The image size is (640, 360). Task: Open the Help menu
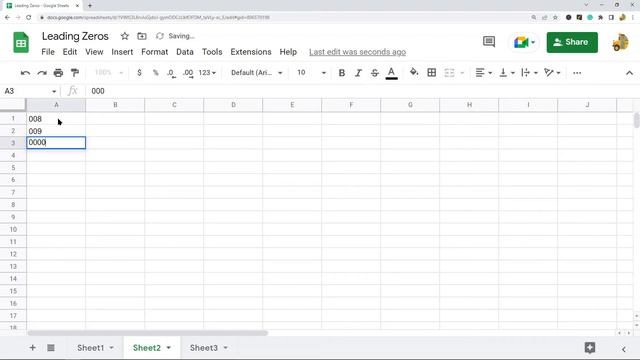[288, 52]
